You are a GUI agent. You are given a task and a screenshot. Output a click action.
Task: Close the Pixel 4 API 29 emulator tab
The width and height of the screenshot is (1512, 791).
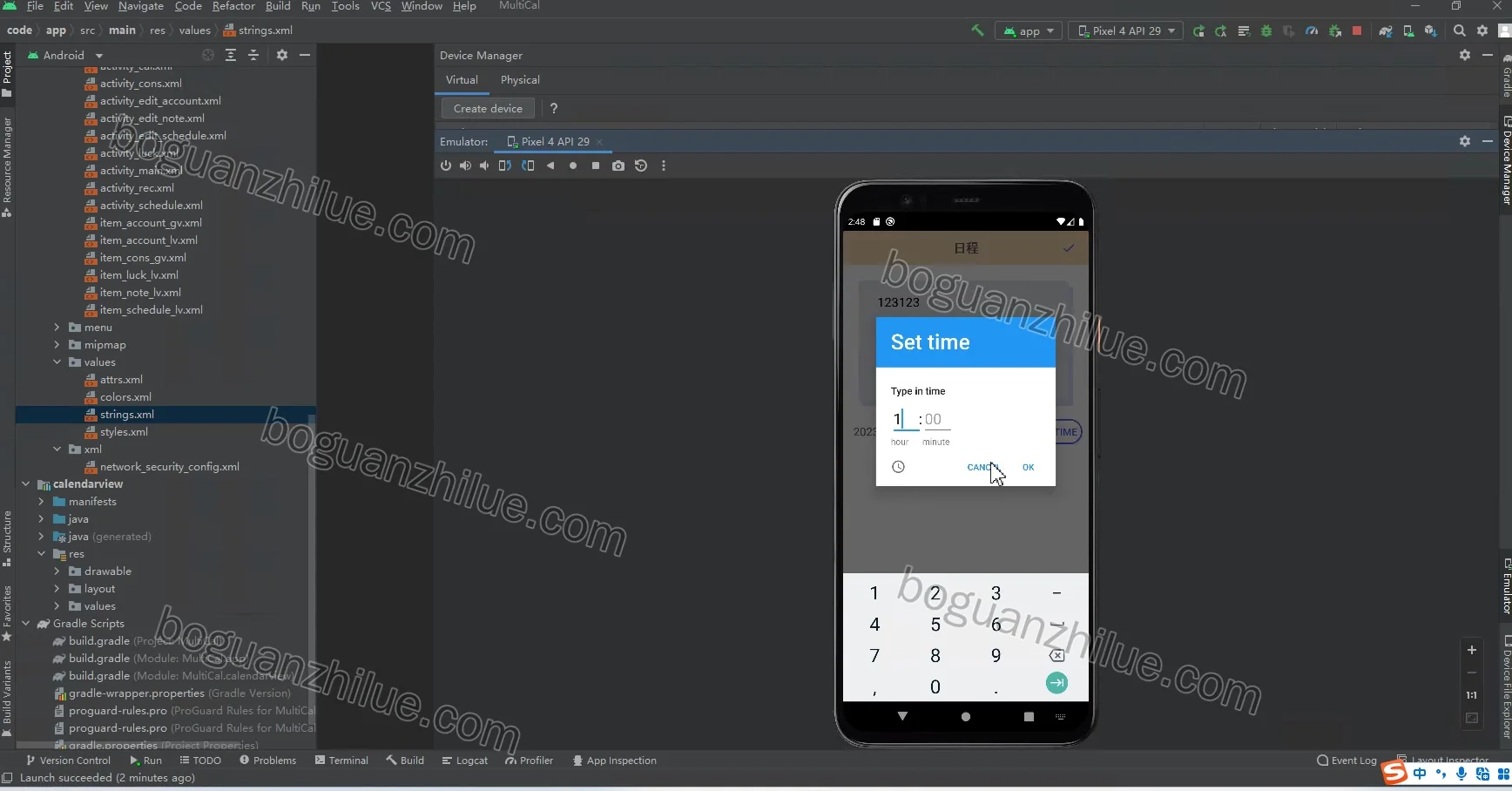tap(600, 142)
